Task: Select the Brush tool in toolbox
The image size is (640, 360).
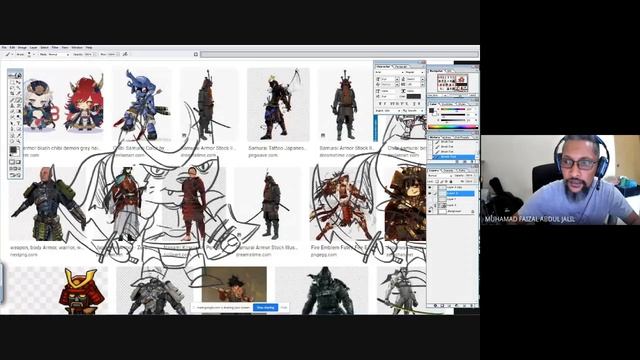Action: point(19,100)
